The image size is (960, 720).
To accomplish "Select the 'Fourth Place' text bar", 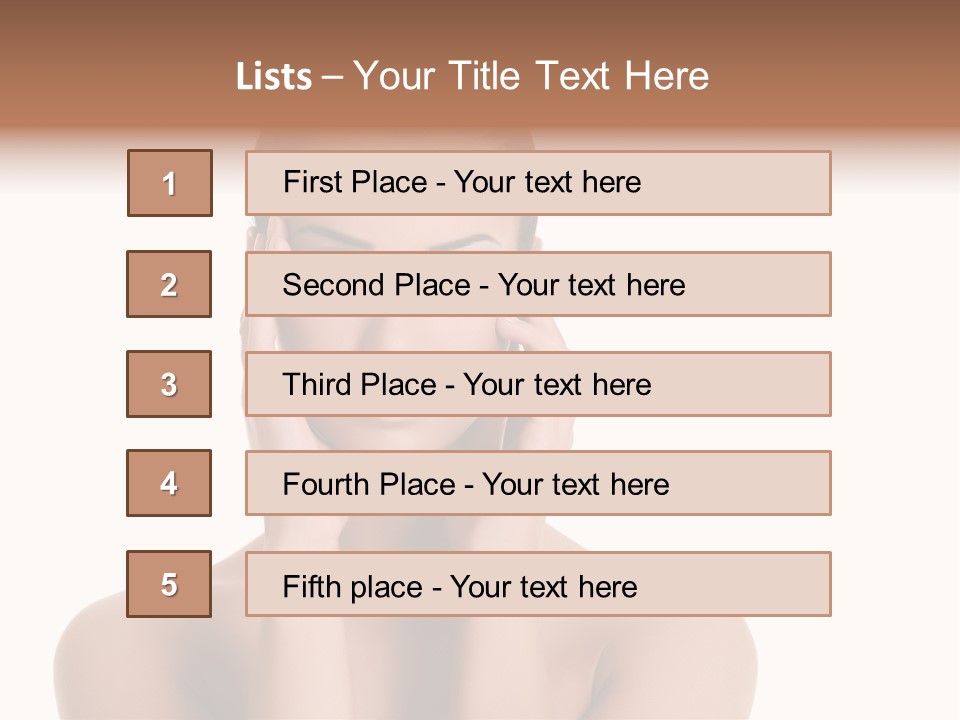I will [x=538, y=483].
